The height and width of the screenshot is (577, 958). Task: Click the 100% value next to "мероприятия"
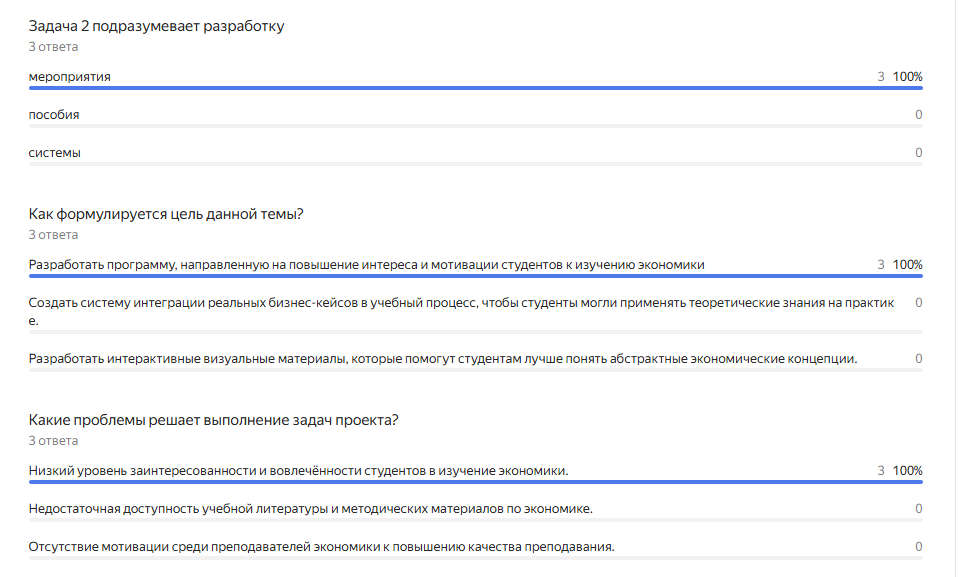coord(907,77)
